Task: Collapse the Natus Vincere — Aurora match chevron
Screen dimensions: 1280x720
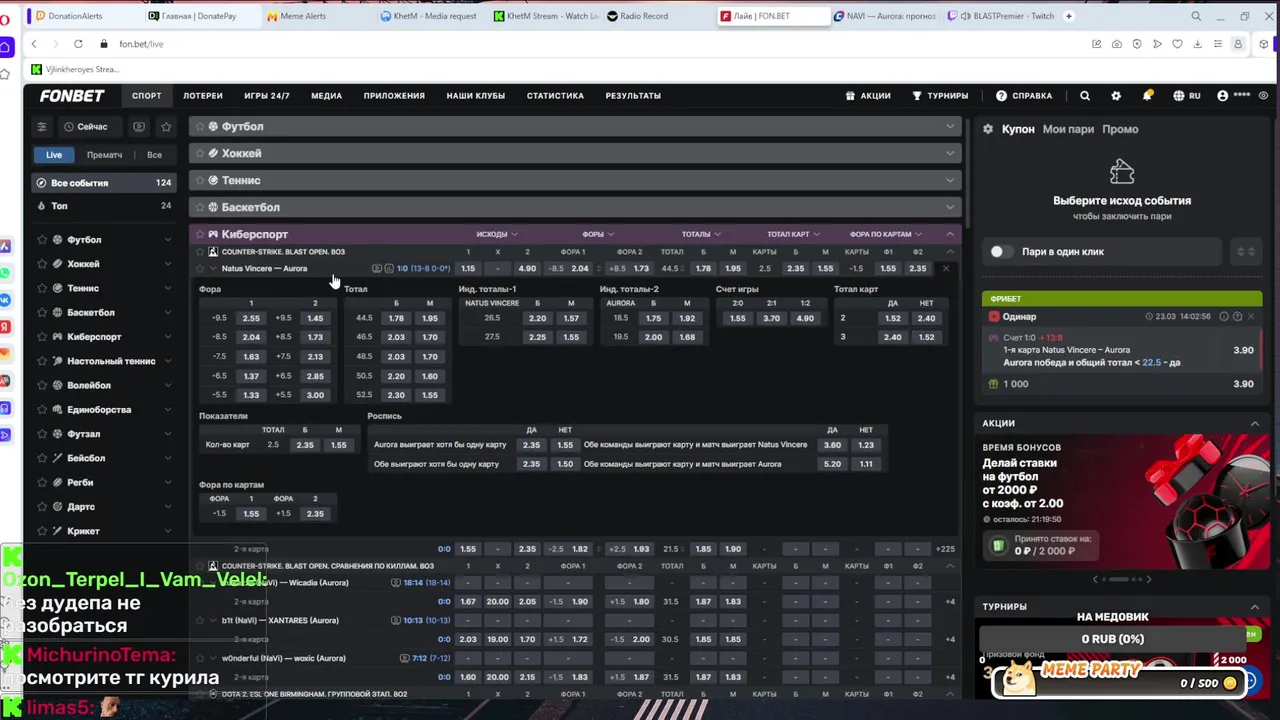Action: 213,268
